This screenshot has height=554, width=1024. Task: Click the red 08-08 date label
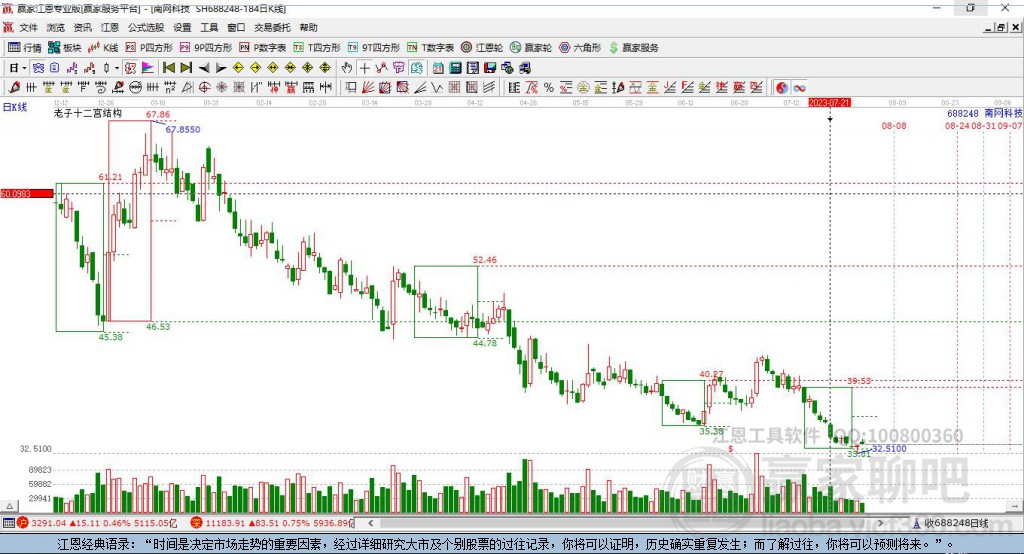click(x=893, y=125)
